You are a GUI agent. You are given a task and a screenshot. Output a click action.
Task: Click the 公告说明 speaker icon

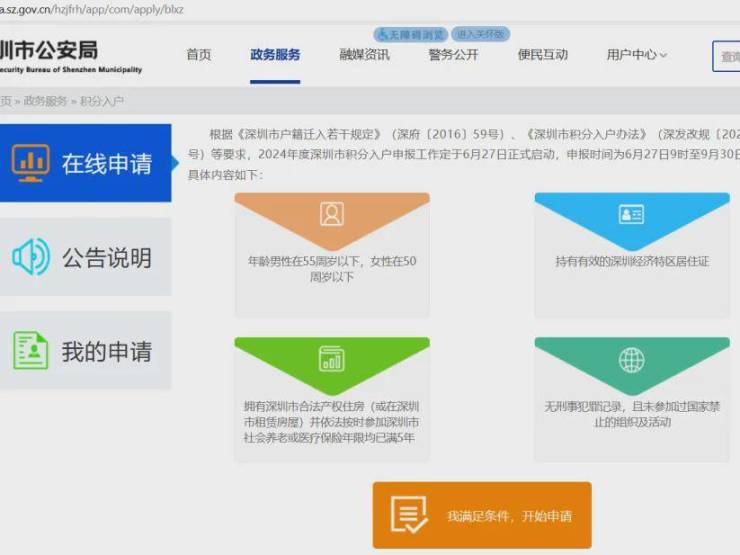coord(30,257)
